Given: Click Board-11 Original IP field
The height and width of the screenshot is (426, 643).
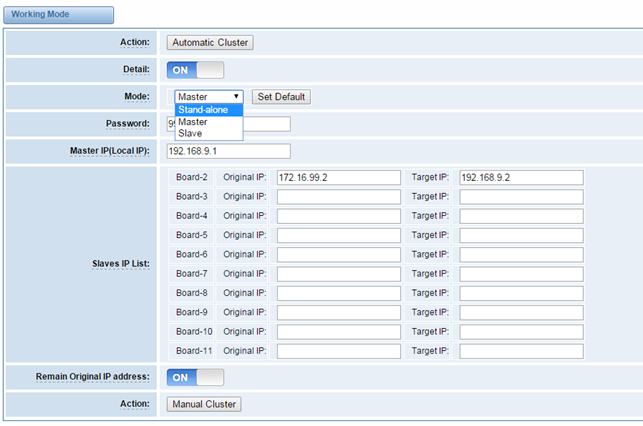Looking at the screenshot, I should pos(339,351).
